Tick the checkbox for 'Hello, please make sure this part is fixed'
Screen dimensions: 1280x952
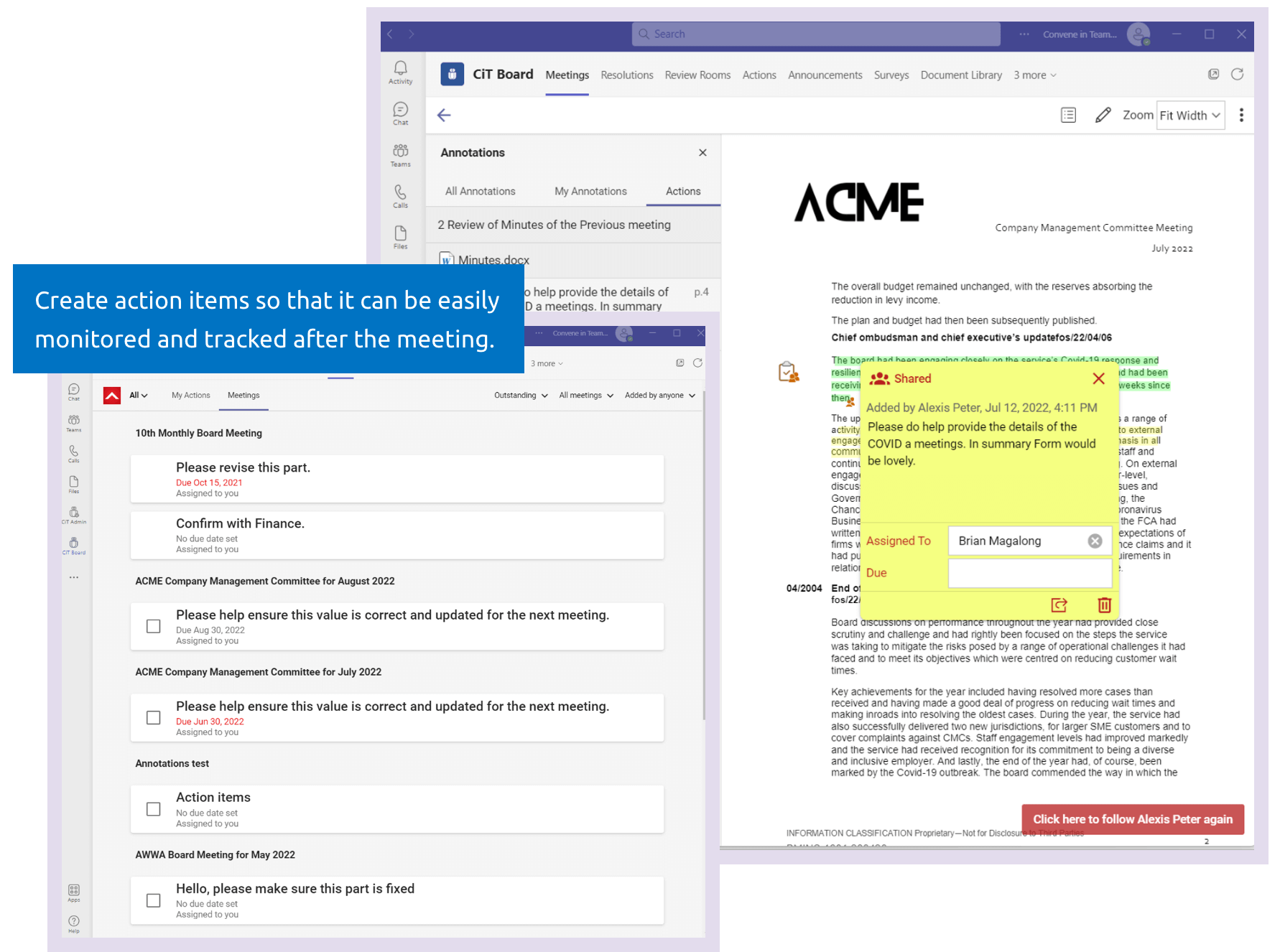153,900
